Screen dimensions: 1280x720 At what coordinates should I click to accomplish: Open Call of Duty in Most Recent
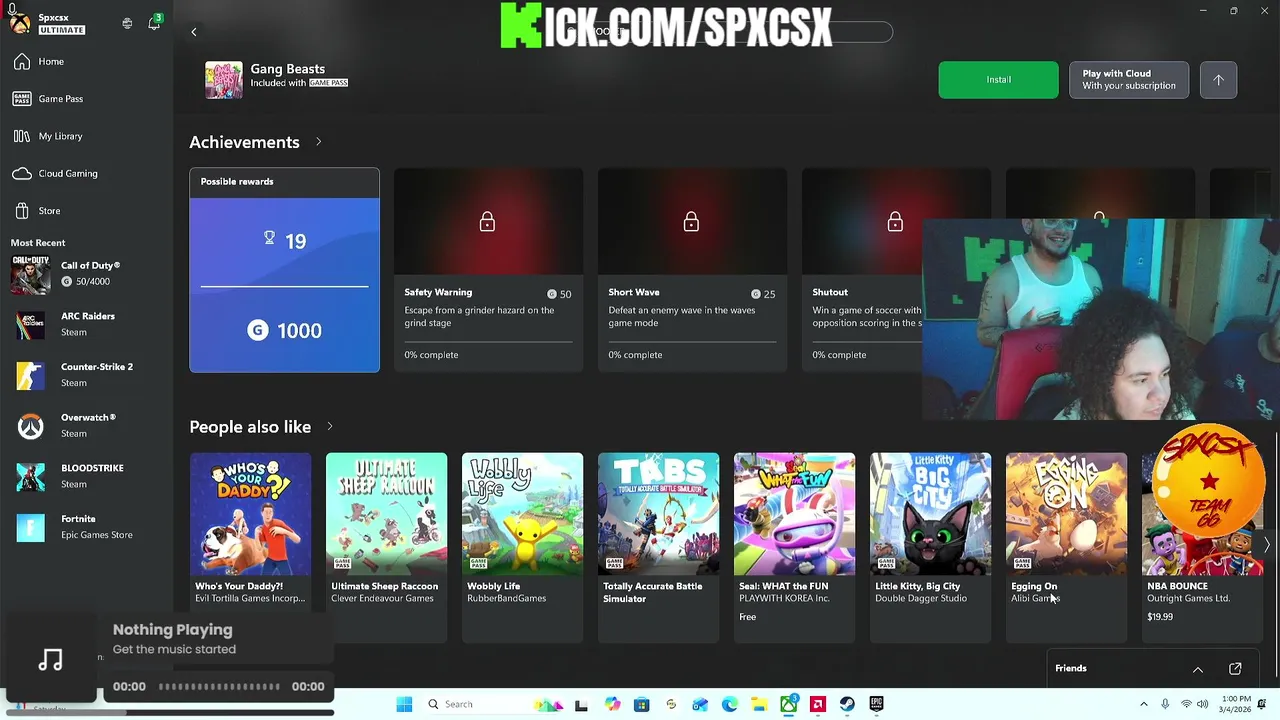86,274
